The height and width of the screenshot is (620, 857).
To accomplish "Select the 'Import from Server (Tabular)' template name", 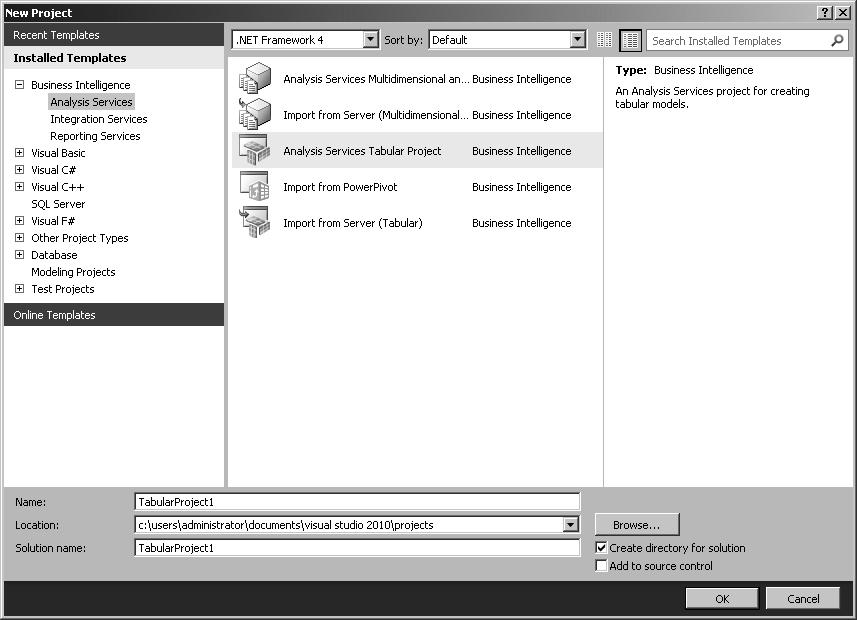I will (353, 223).
